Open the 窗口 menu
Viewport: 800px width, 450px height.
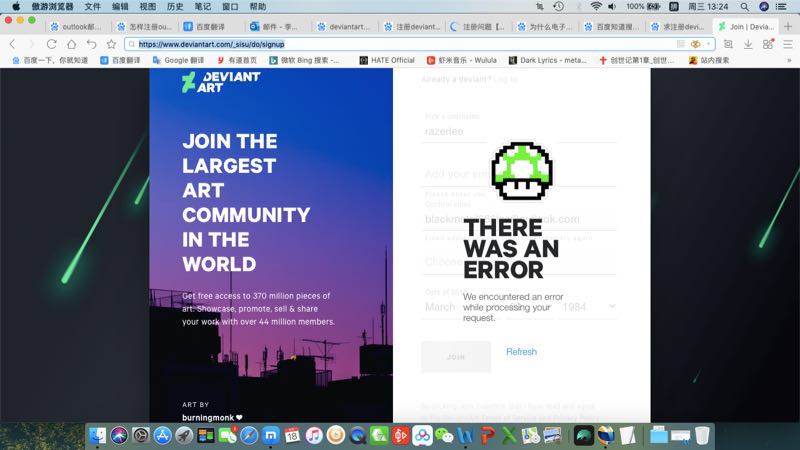[x=230, y=7]
